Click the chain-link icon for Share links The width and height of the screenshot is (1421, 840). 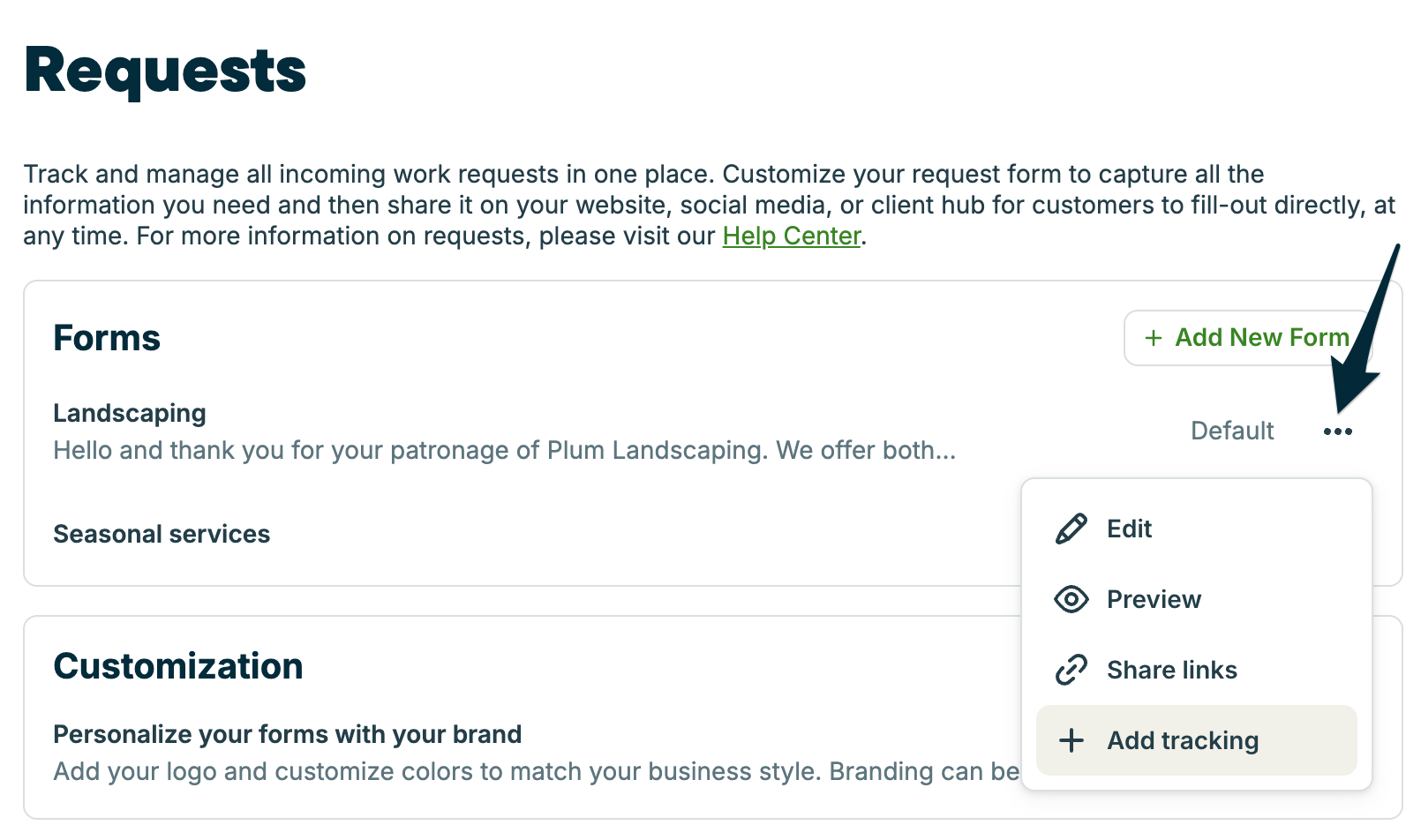[1071, 670]
